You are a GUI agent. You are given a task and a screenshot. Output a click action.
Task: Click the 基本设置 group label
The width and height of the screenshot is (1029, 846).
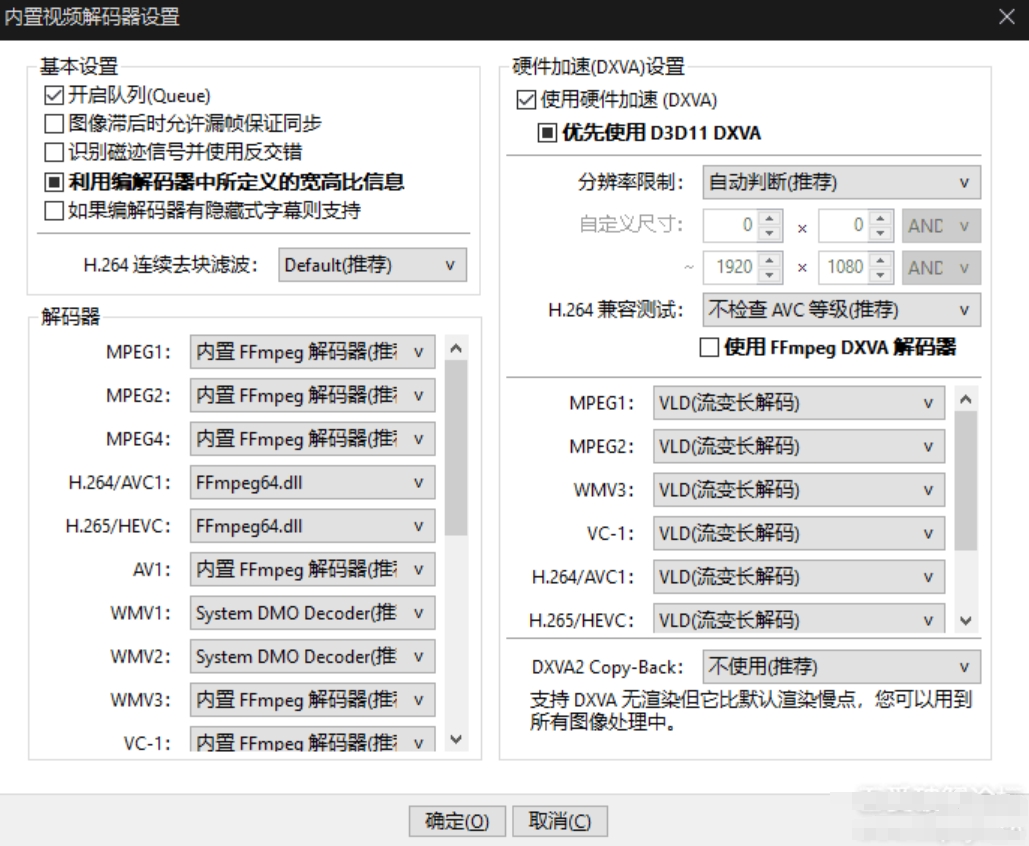79,66
